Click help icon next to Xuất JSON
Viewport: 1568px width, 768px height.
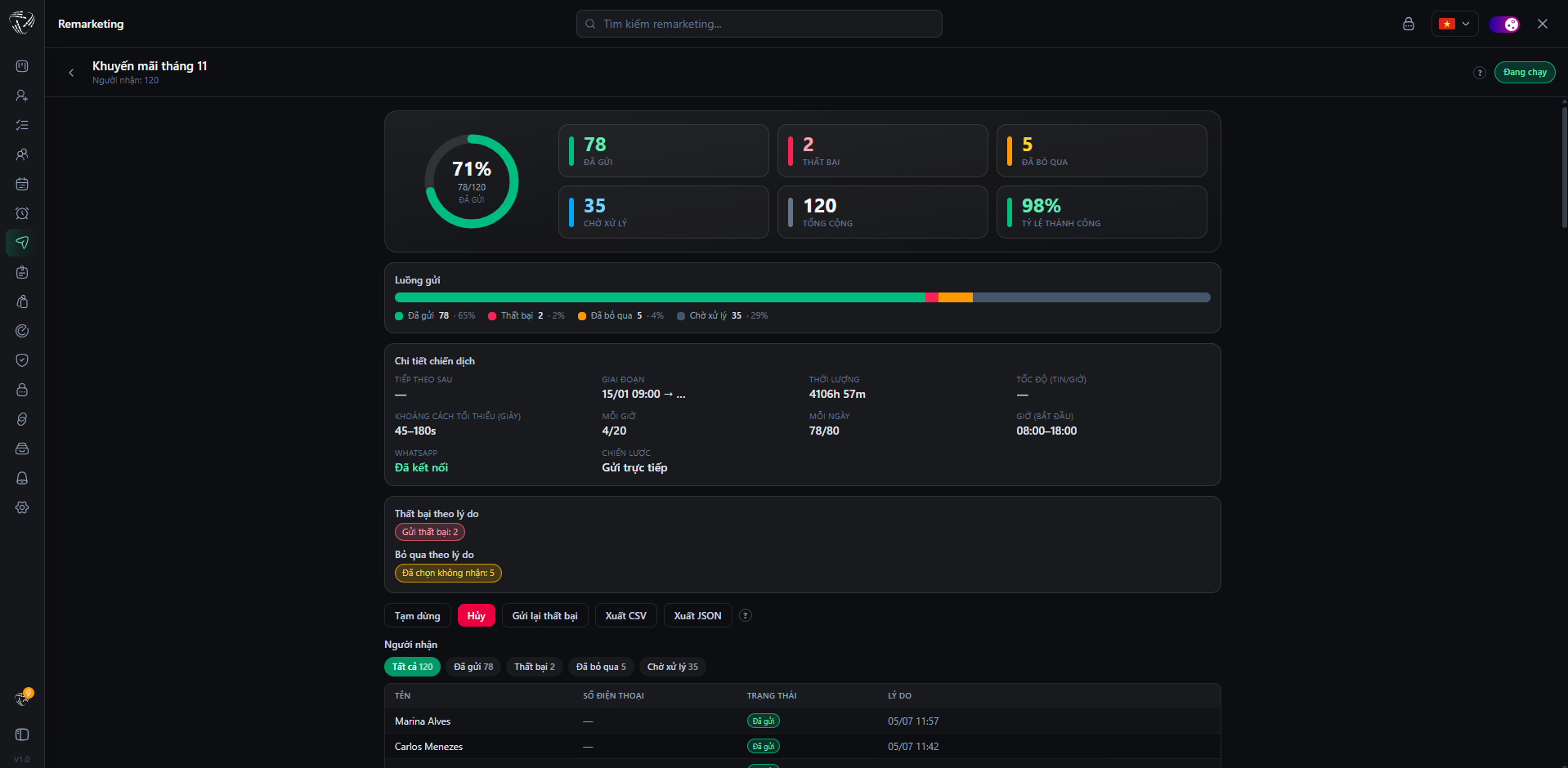pos(745,616)
